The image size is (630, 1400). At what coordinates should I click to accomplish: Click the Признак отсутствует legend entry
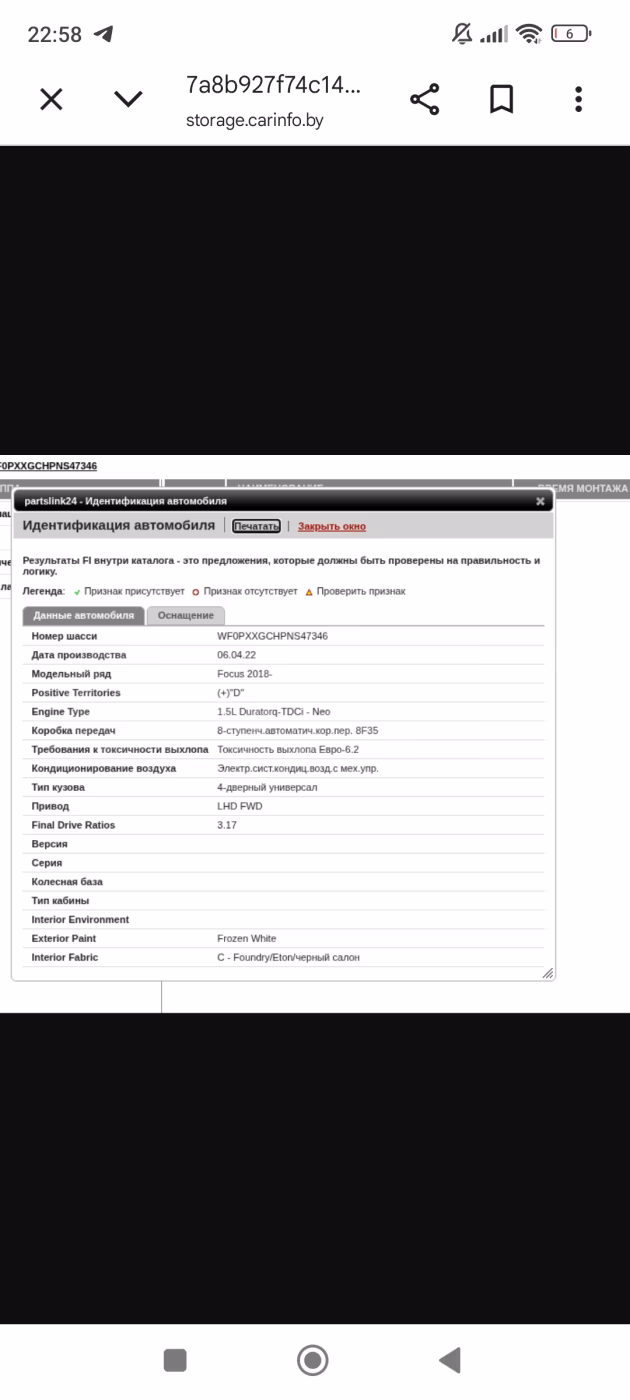(x=245, y=591)
